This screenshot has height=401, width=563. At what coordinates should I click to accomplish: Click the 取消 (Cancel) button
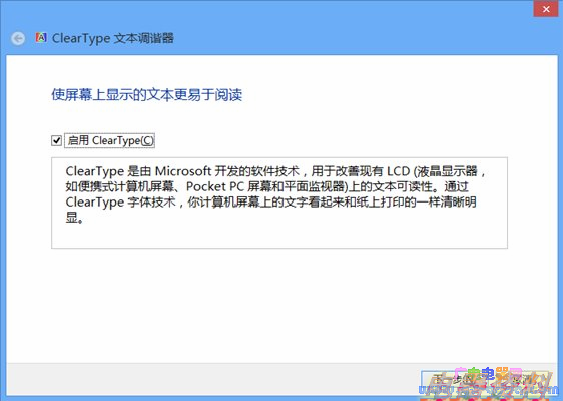click(x=522, y=379)
